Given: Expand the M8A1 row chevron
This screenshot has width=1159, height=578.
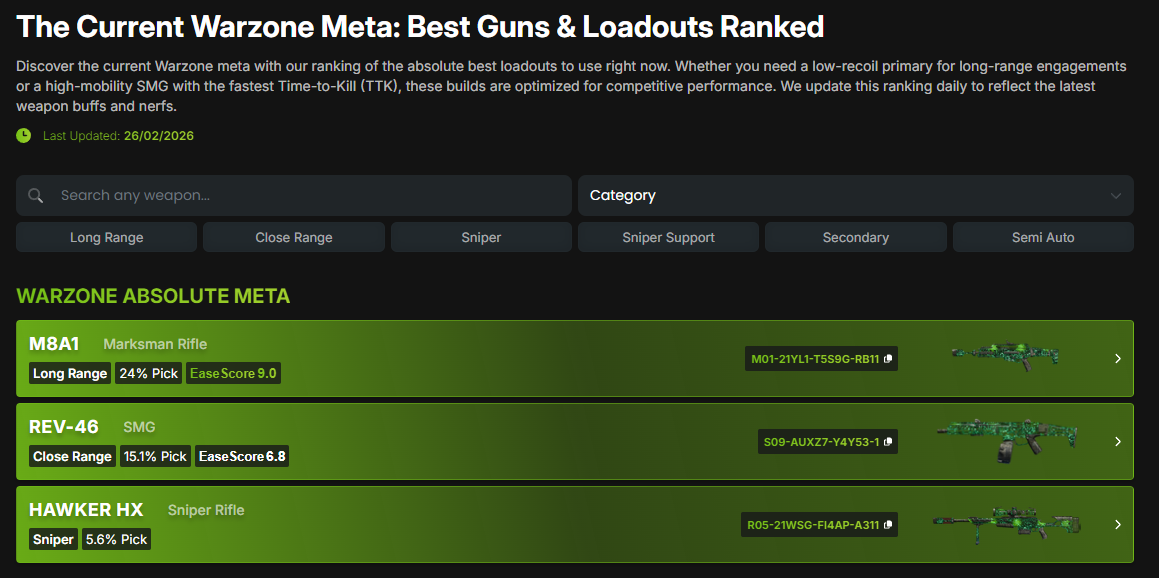Looking at the screenshot, I should [x=1118, y=359].
